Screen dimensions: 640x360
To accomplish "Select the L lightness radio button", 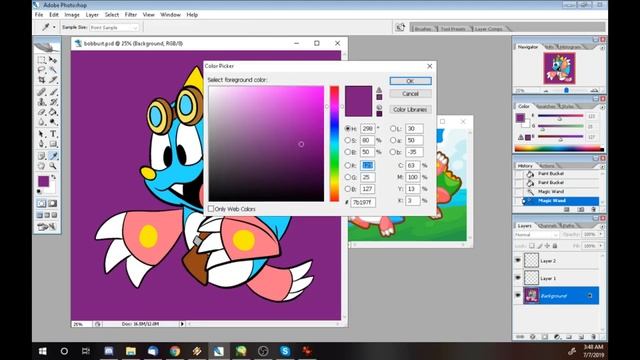I will (393, 128).
